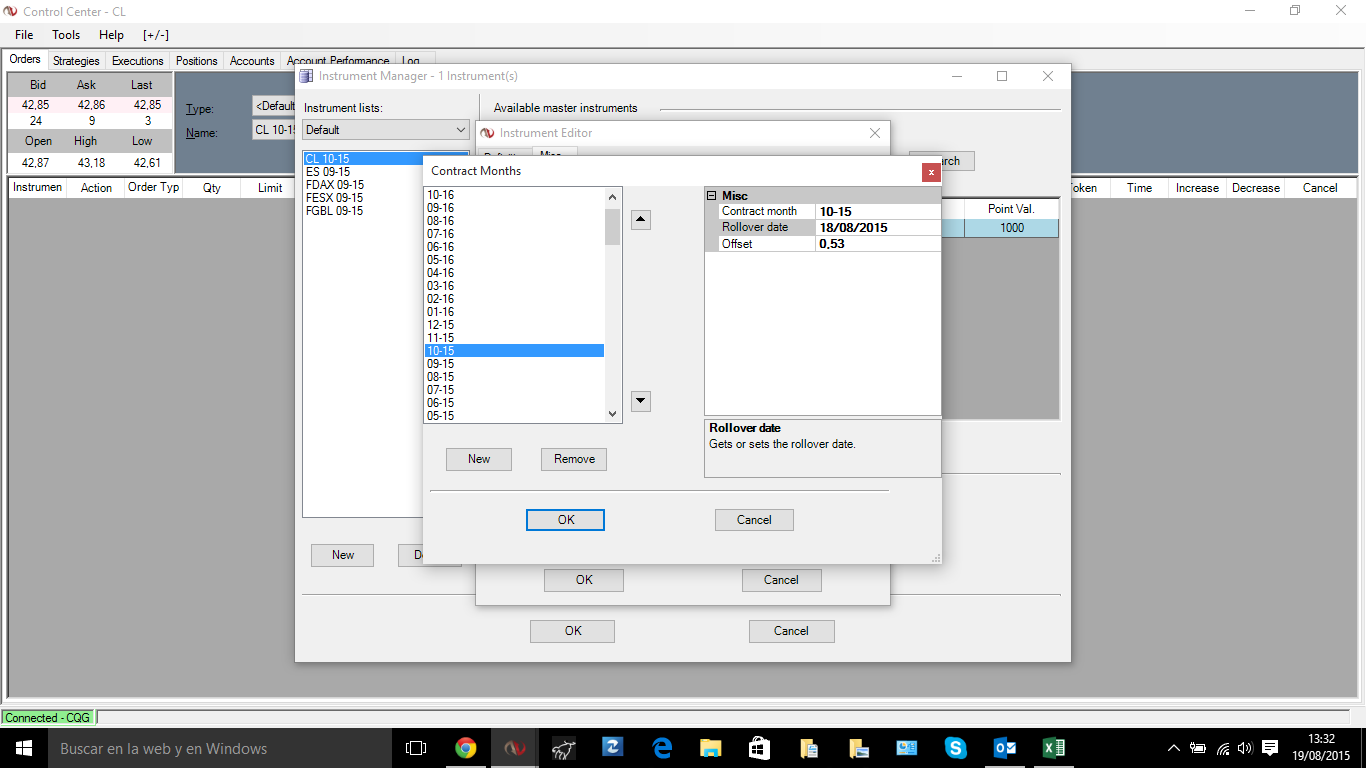Select FESX 09-15 in the instrument list
This screenshot has width=1366, height=768.
(x=334, y=198)
